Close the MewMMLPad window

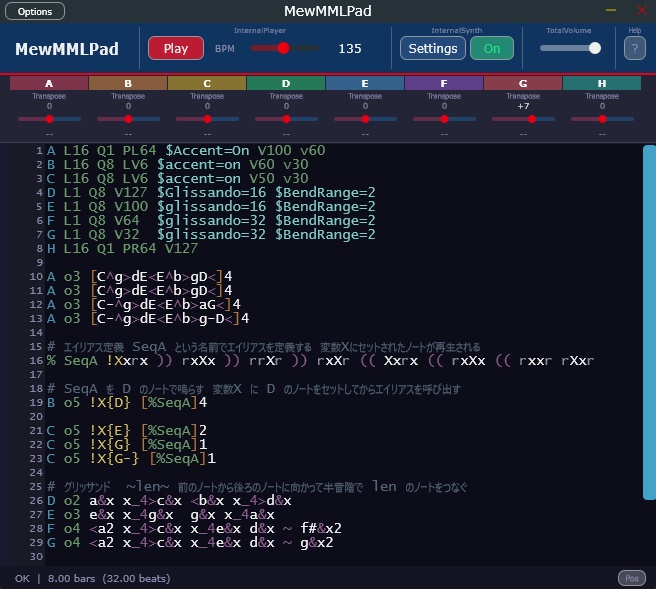coord(642,10)
